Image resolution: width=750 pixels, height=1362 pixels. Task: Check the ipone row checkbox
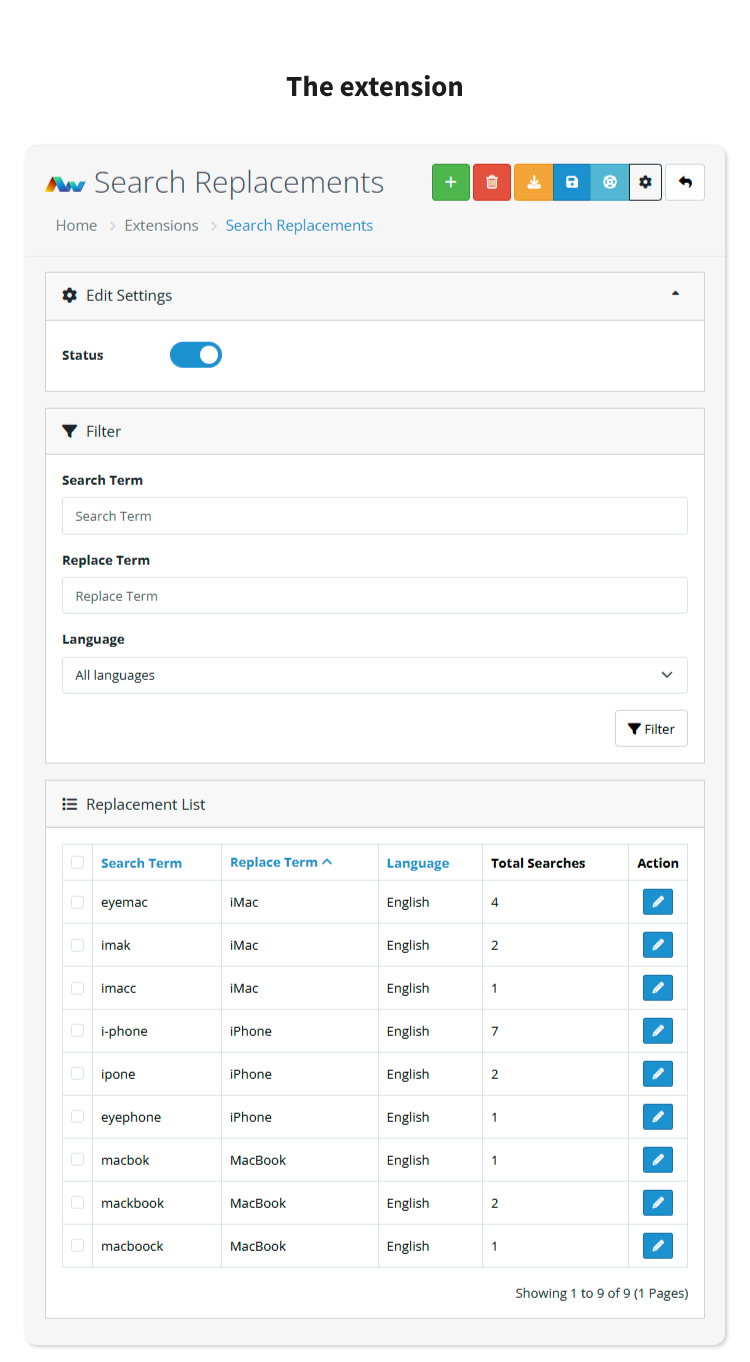pos(77,1074)
